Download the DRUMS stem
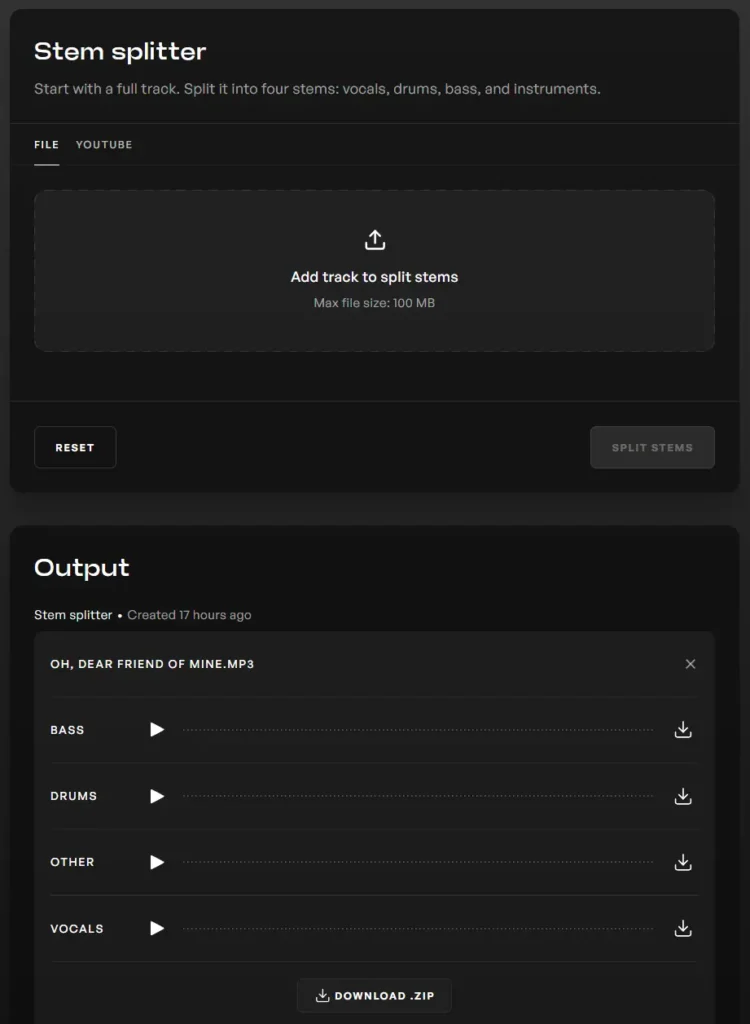The image size is (750, 1024). click(683, 796)
